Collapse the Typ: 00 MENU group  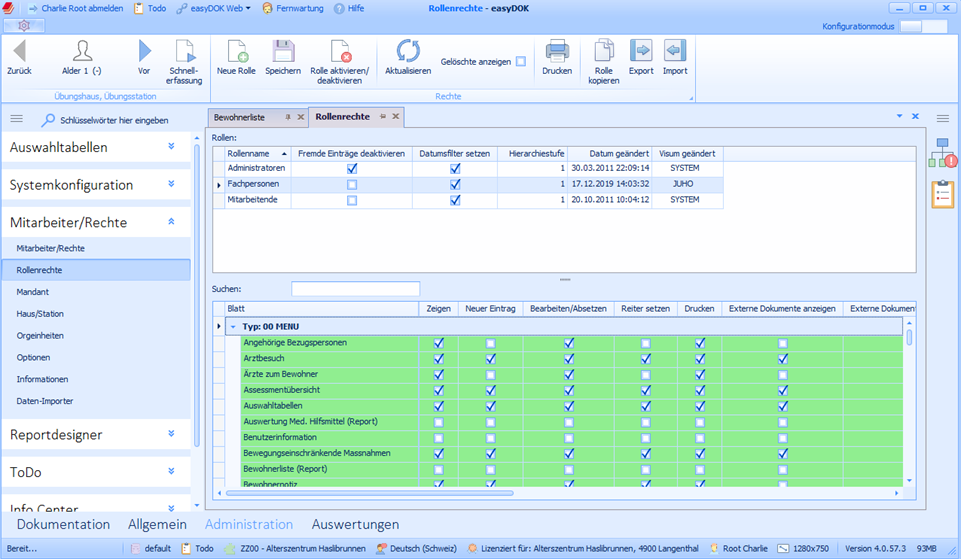coord(233,326)
